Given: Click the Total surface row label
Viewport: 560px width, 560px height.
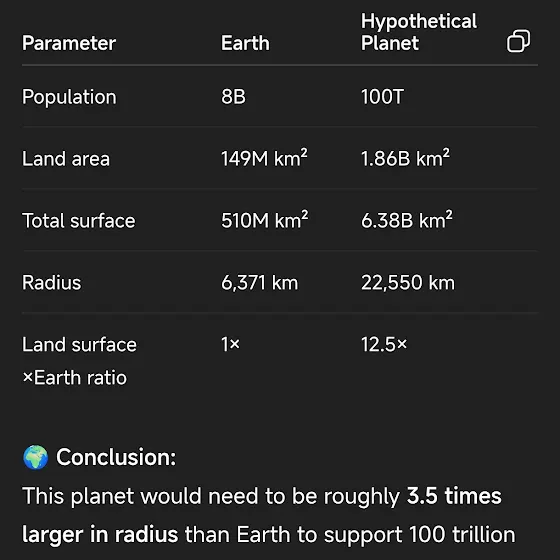Looking at the screenshot, I should click(x=79, y=221).
